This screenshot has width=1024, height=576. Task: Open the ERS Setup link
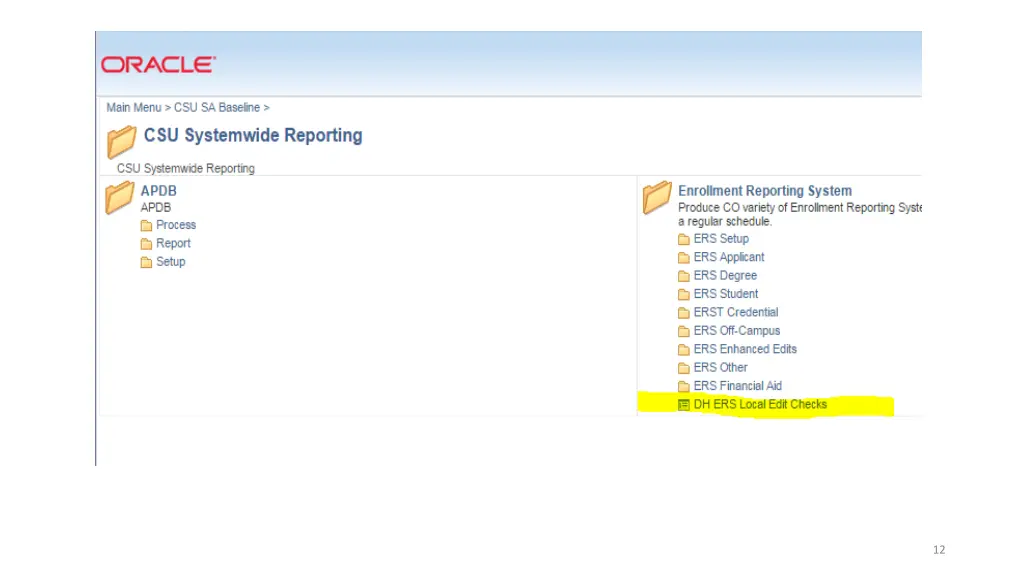point(721,238)
